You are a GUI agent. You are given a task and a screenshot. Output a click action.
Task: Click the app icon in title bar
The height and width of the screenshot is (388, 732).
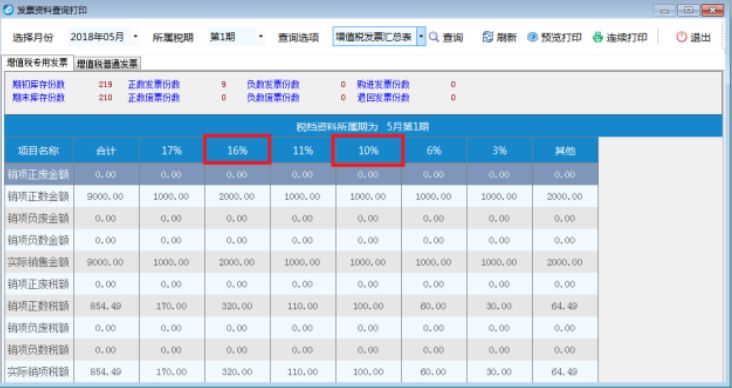click(8, 10)
